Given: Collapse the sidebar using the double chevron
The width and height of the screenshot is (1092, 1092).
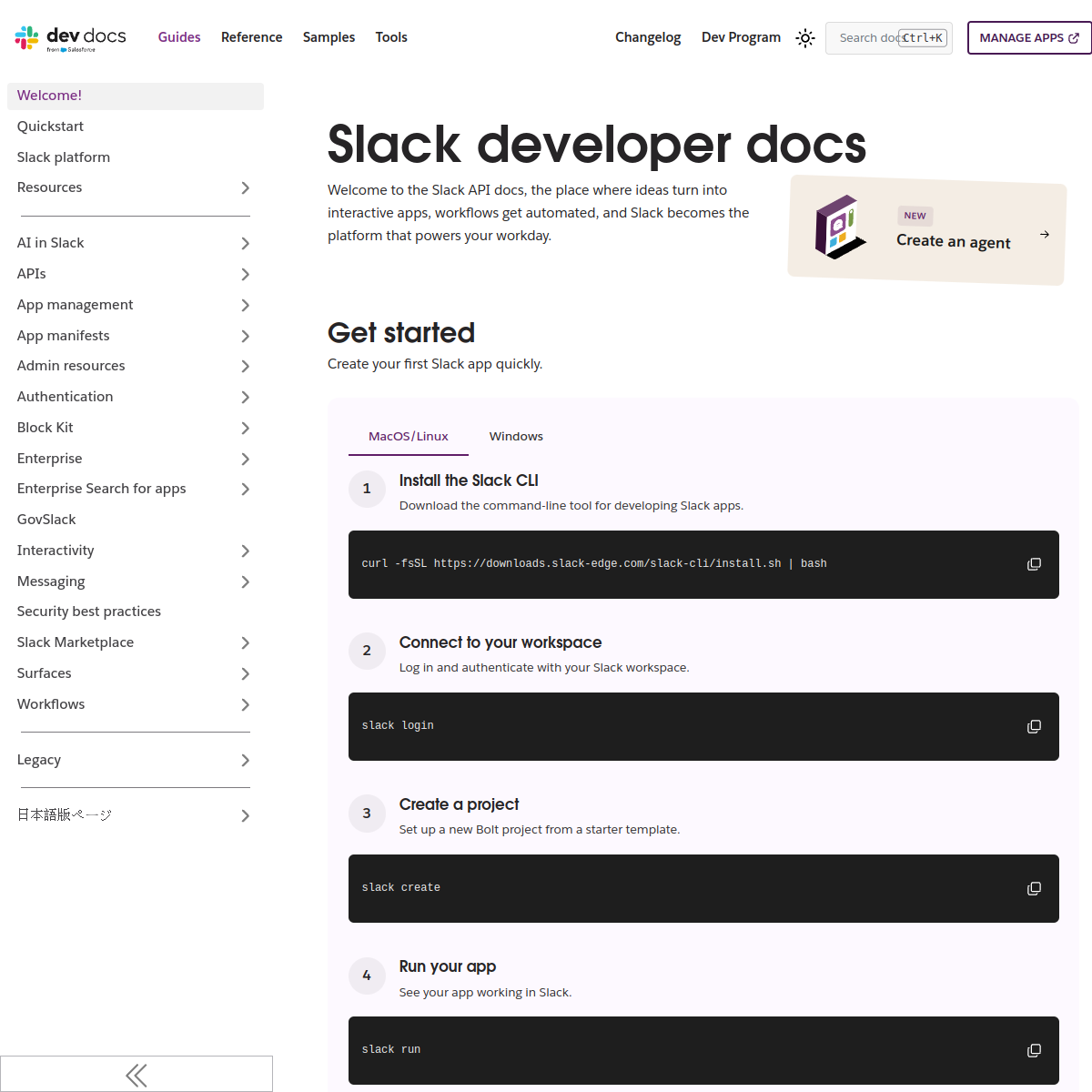Looking at the screenshot, I should [136, 1074].
